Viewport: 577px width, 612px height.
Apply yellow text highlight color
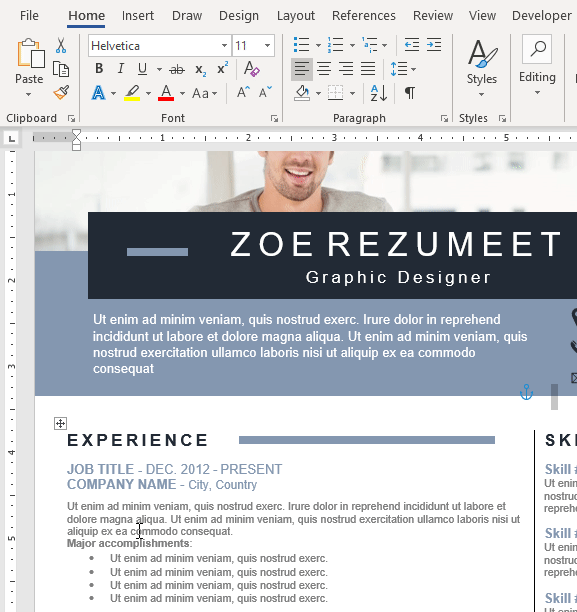132,93
